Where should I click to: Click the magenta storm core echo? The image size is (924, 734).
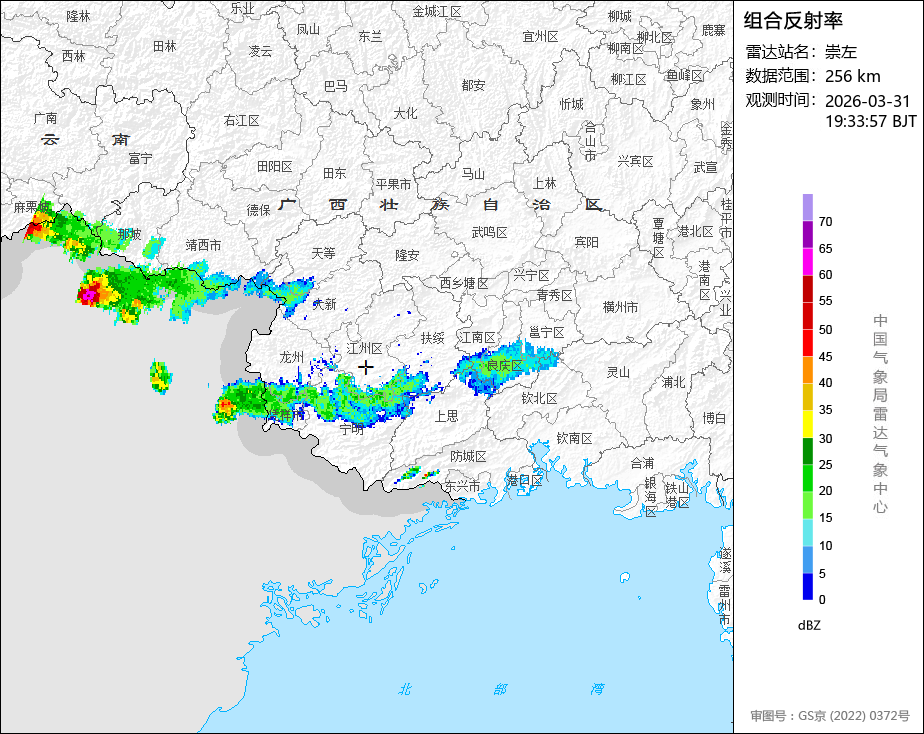click(89, 293)
